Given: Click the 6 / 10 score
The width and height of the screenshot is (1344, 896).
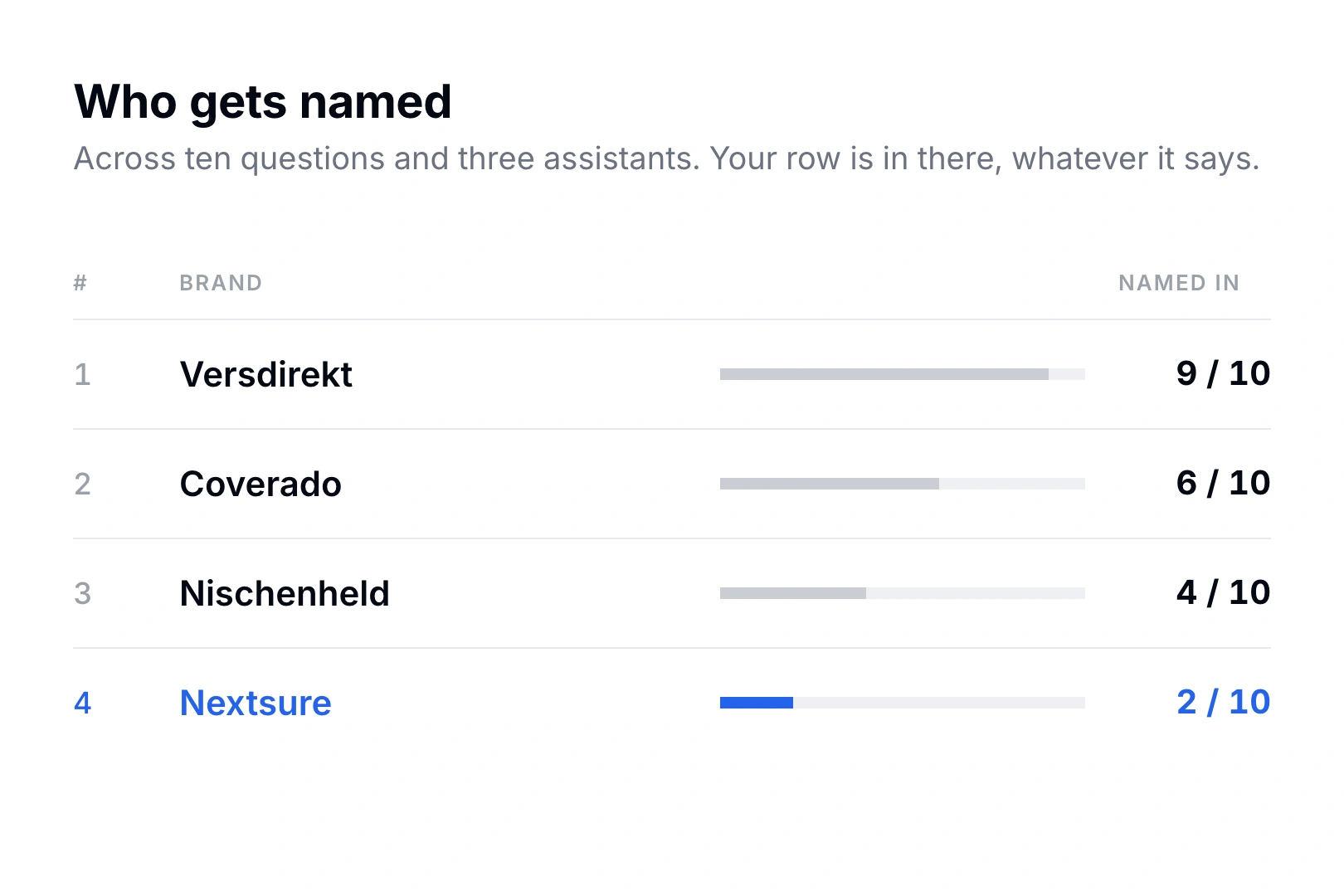Looking at the screenshot, I should (1223, 483).
